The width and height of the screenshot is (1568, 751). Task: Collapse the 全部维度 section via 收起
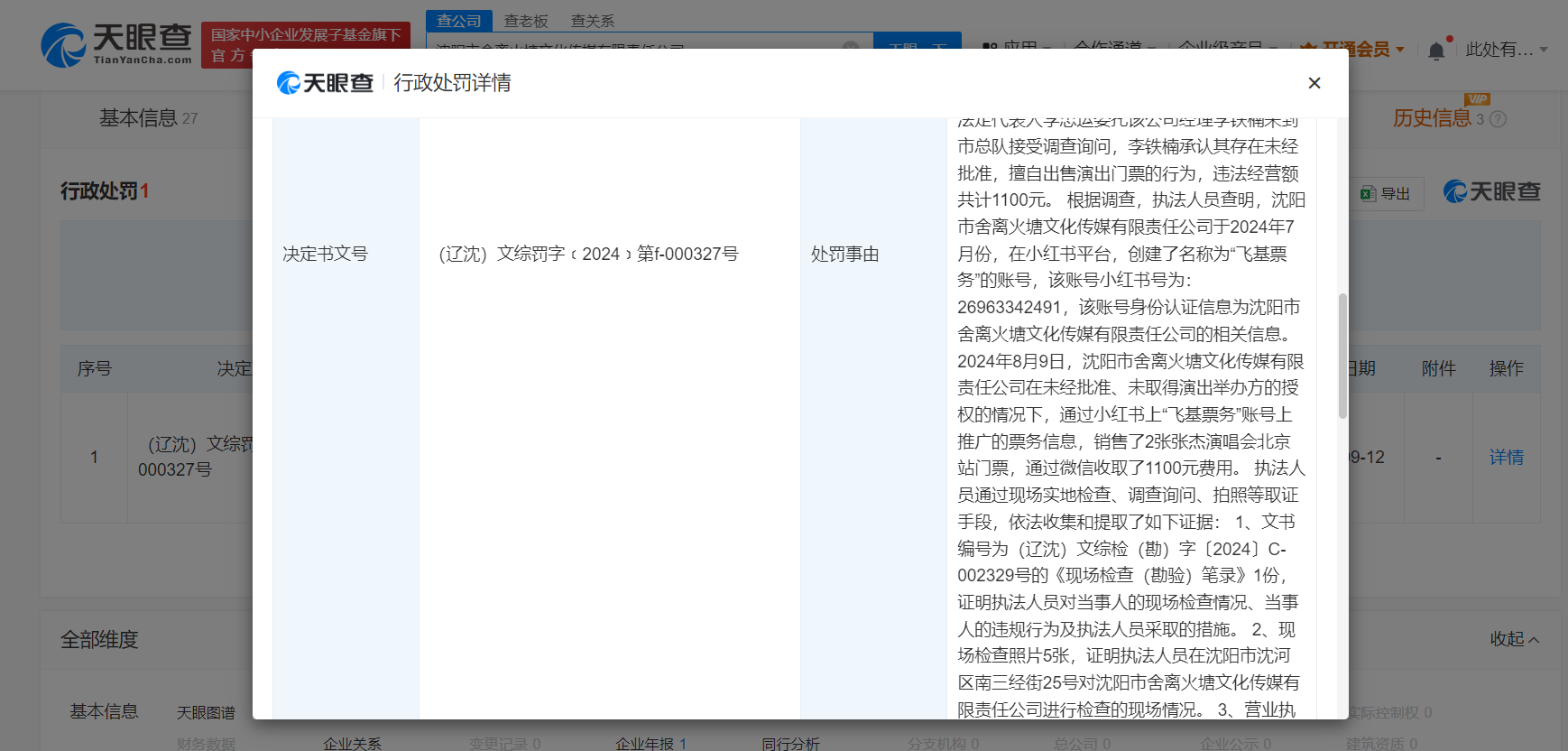pyautogui.click(x=1513, y=639)
